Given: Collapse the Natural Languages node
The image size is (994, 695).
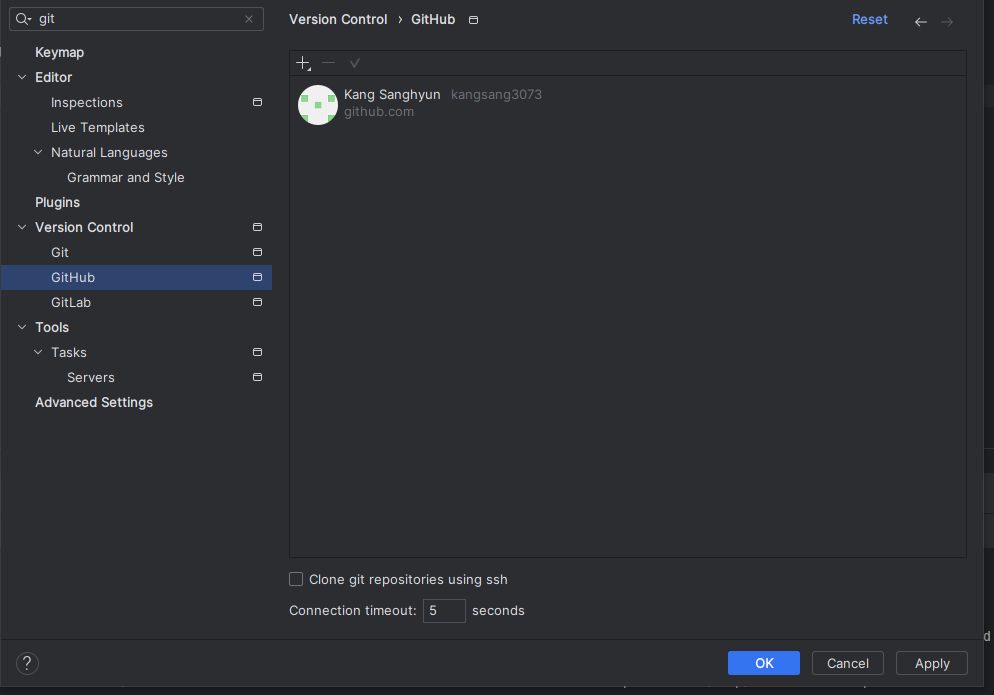Looking at the screenshot, I should (38, 152).
